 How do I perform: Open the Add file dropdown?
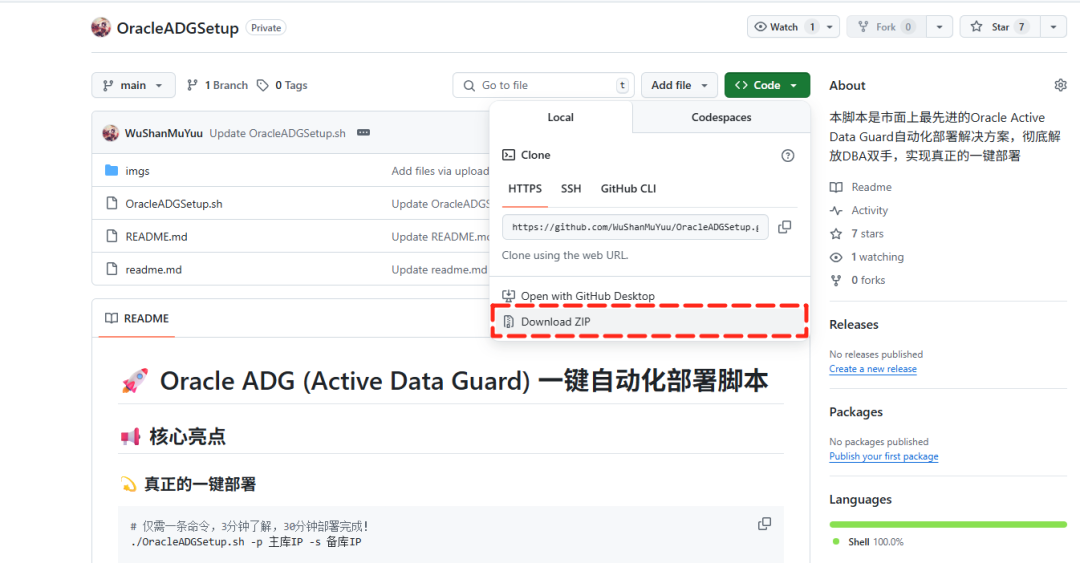point(679,85)
